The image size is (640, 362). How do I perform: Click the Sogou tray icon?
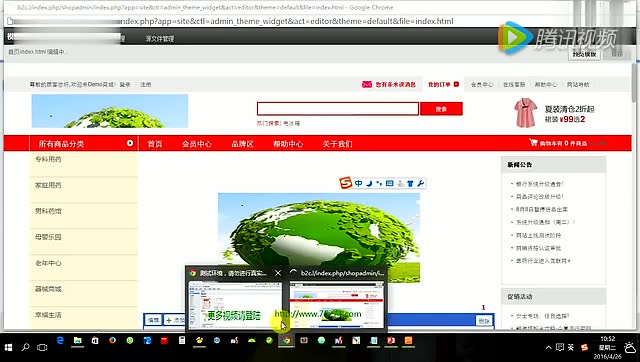(x=584, y=347)
